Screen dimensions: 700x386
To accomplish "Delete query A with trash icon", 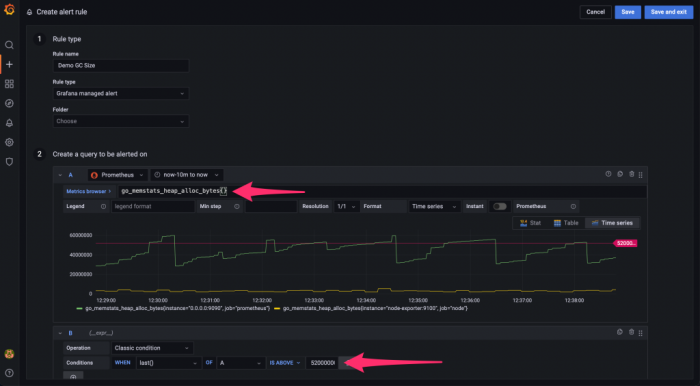I will pyautogui.click(x=631, y=174).
